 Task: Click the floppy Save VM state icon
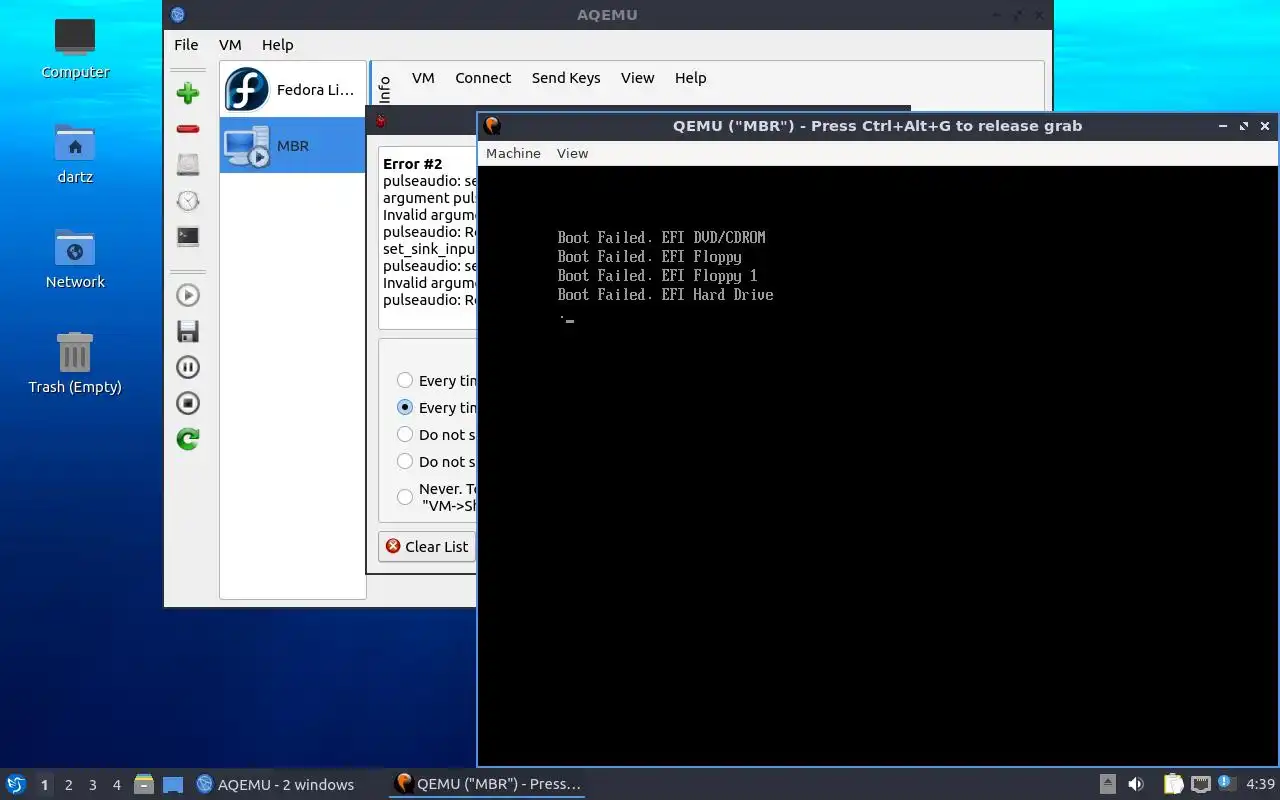tap(188, 331)
